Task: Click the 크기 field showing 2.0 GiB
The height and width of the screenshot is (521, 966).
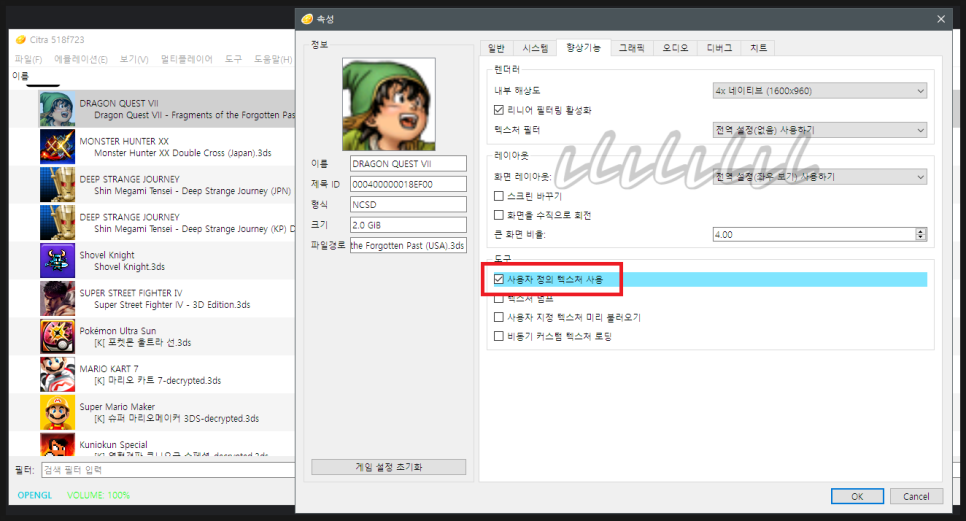Action: (x=408, y=225)
